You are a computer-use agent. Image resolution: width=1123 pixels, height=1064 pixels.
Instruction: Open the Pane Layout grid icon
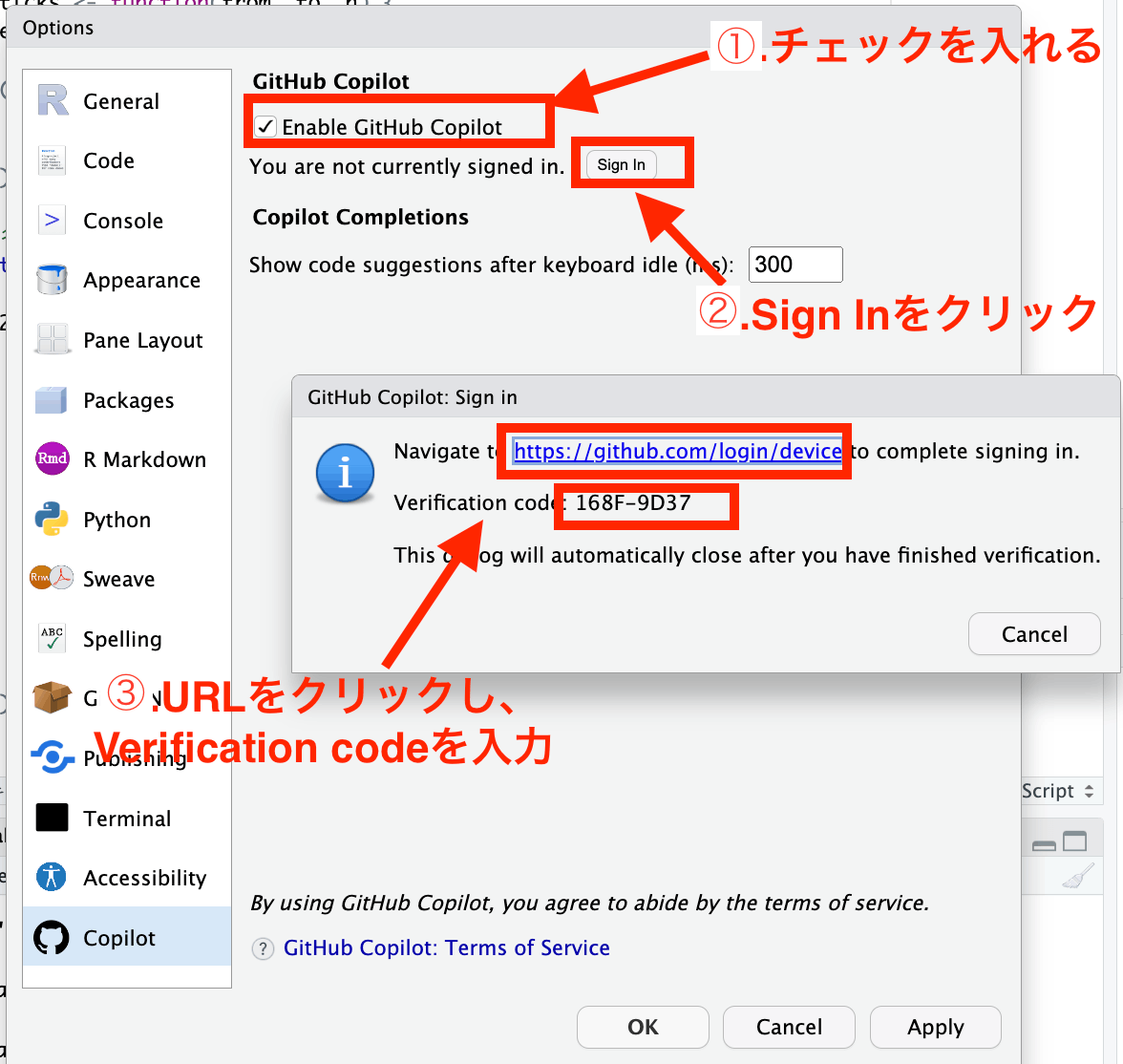pos(53,339)
